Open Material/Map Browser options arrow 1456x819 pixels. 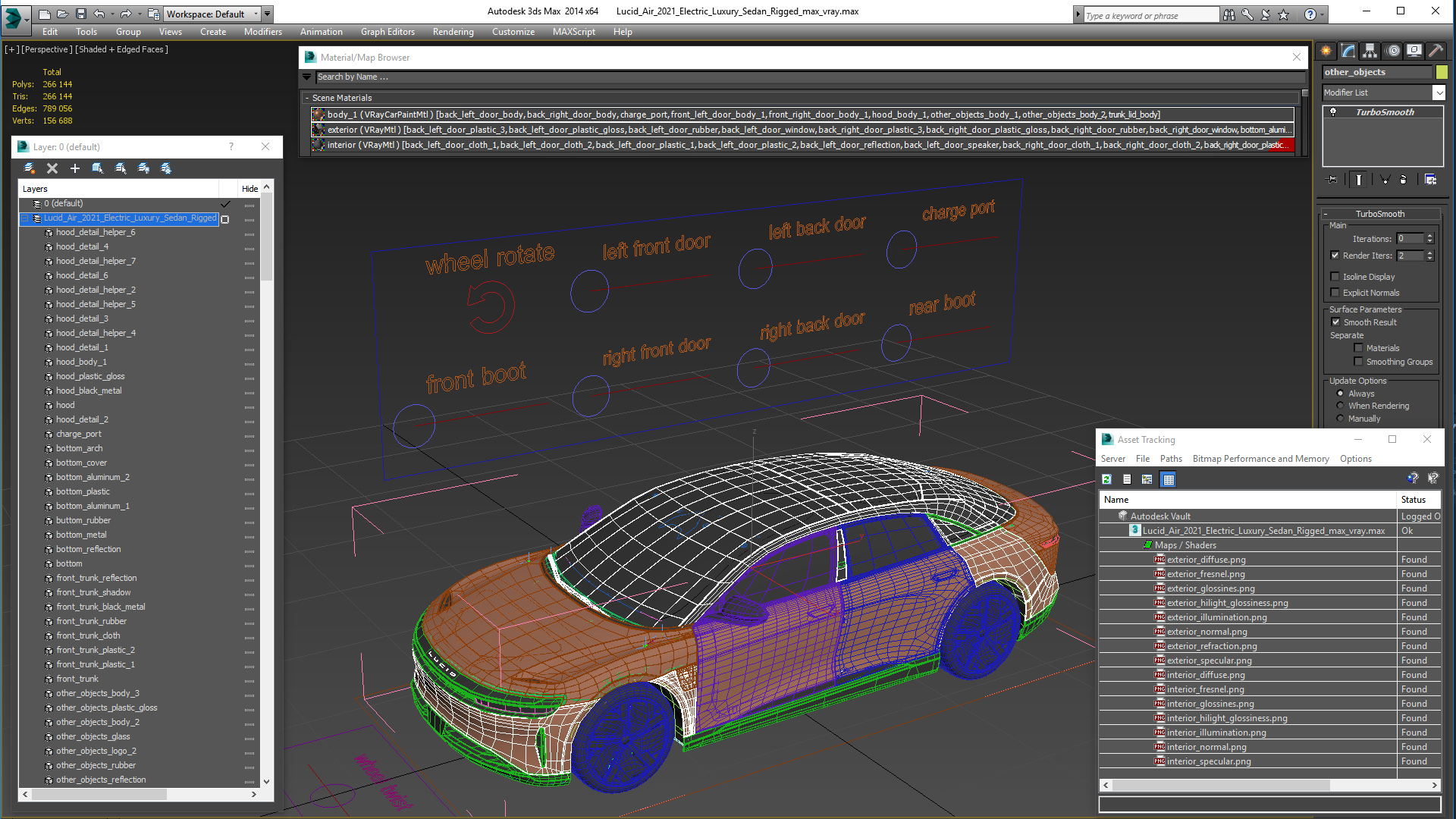(307, 77)
